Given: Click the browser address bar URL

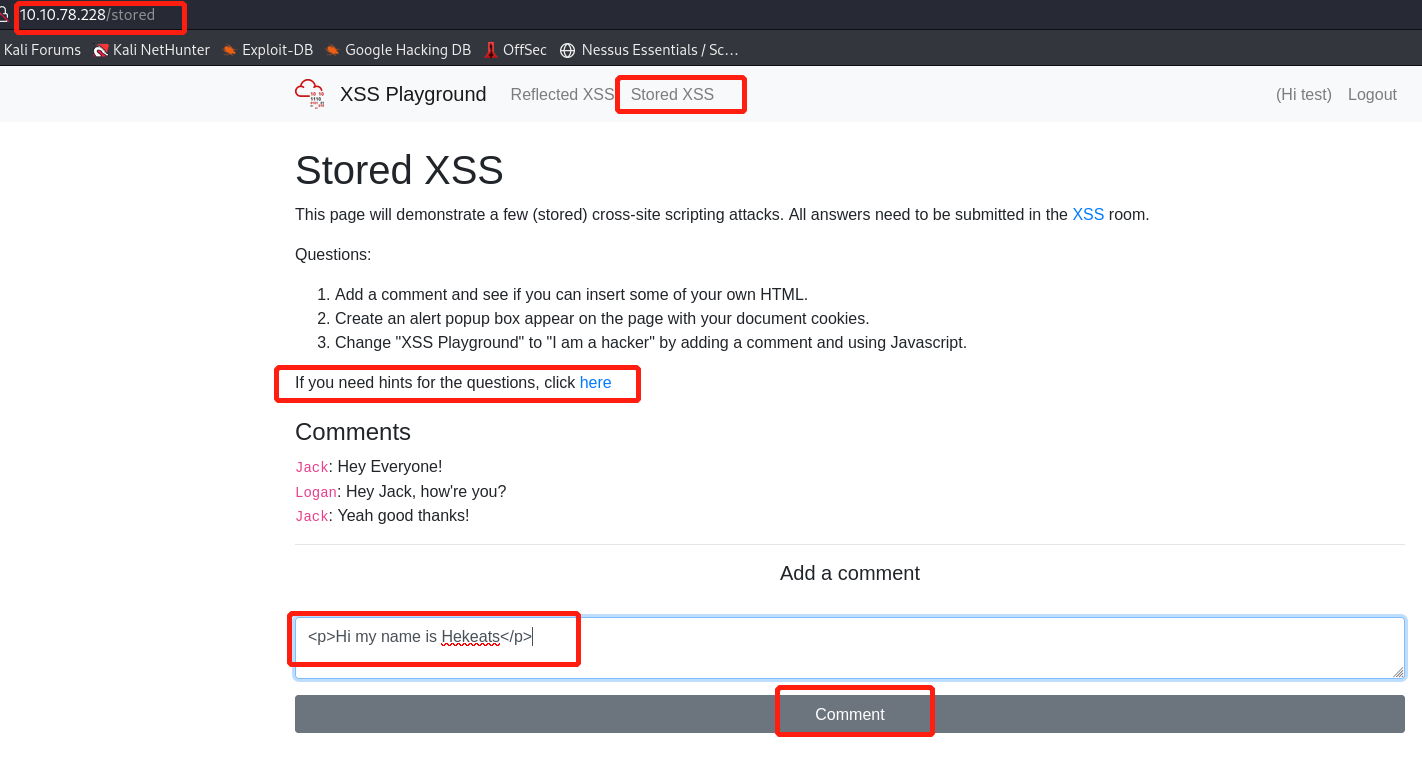Looking at the screenshot, I should coord(88,15).
